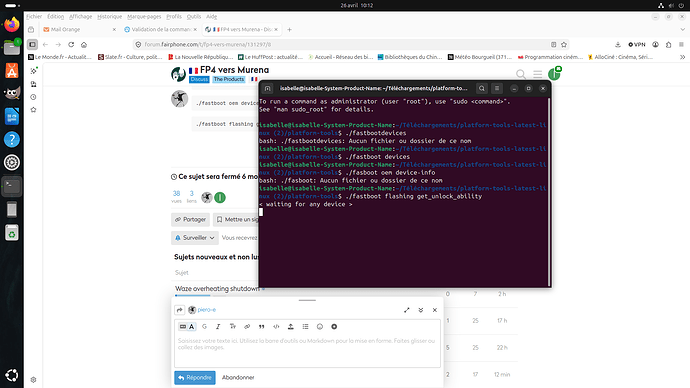Open the Le Monde.fr bookmark

click(x=60, y=57)
